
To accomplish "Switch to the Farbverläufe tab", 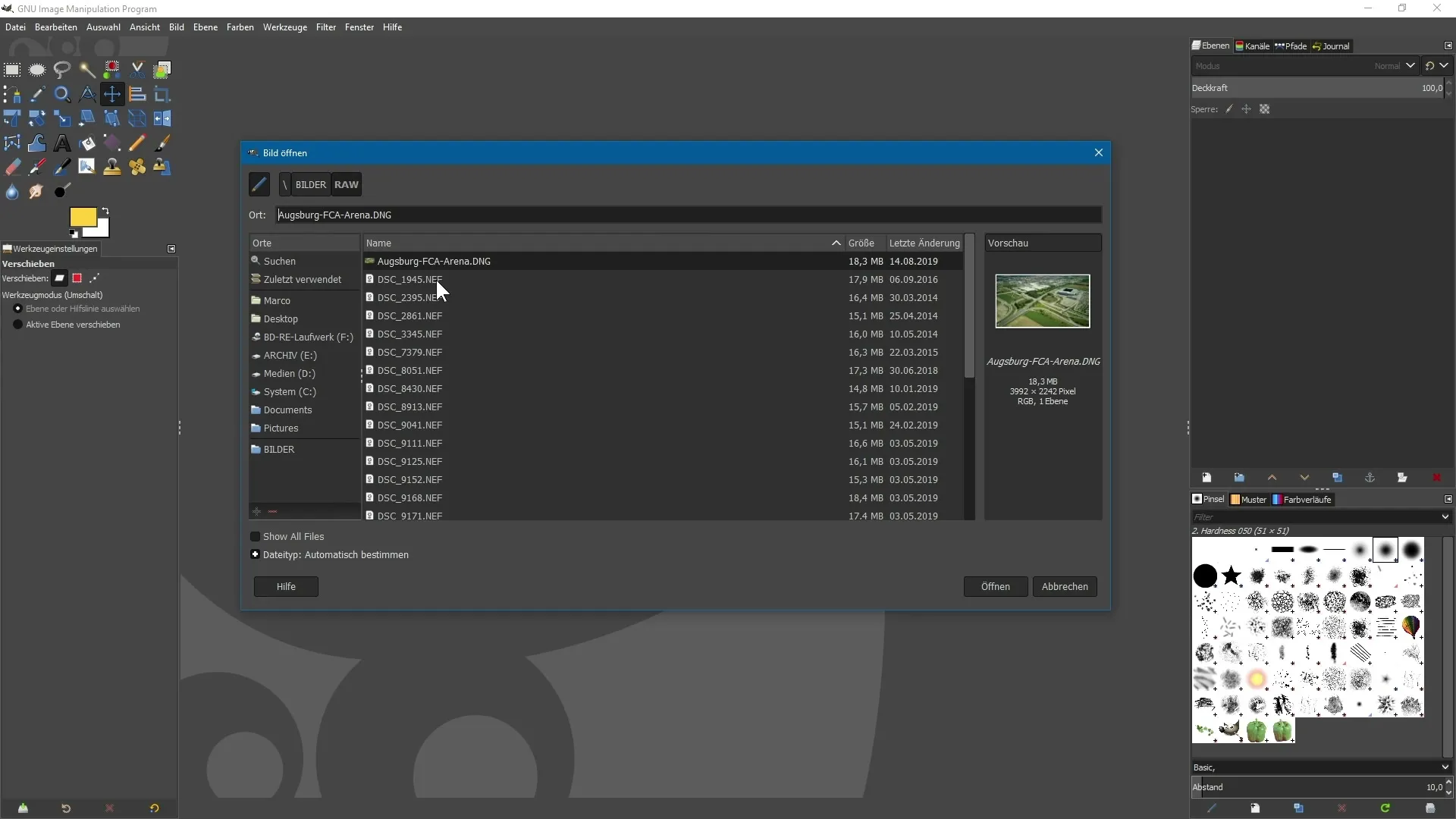I will (1302, 500).
